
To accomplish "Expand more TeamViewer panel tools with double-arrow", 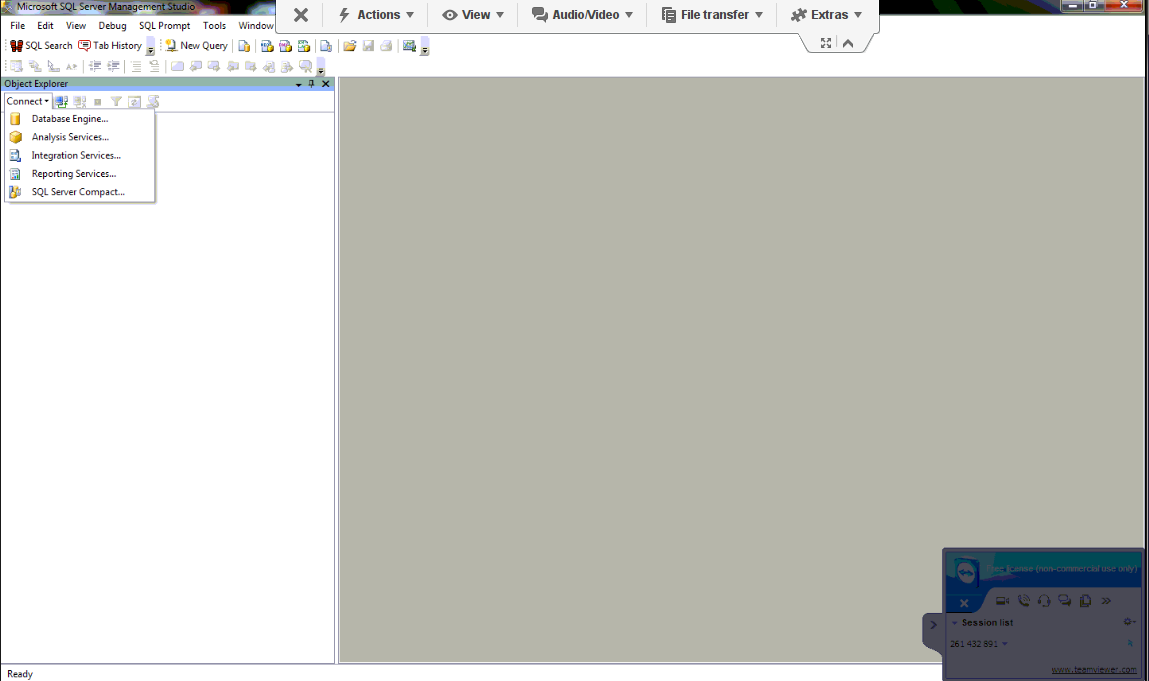I will (1106, 601).
